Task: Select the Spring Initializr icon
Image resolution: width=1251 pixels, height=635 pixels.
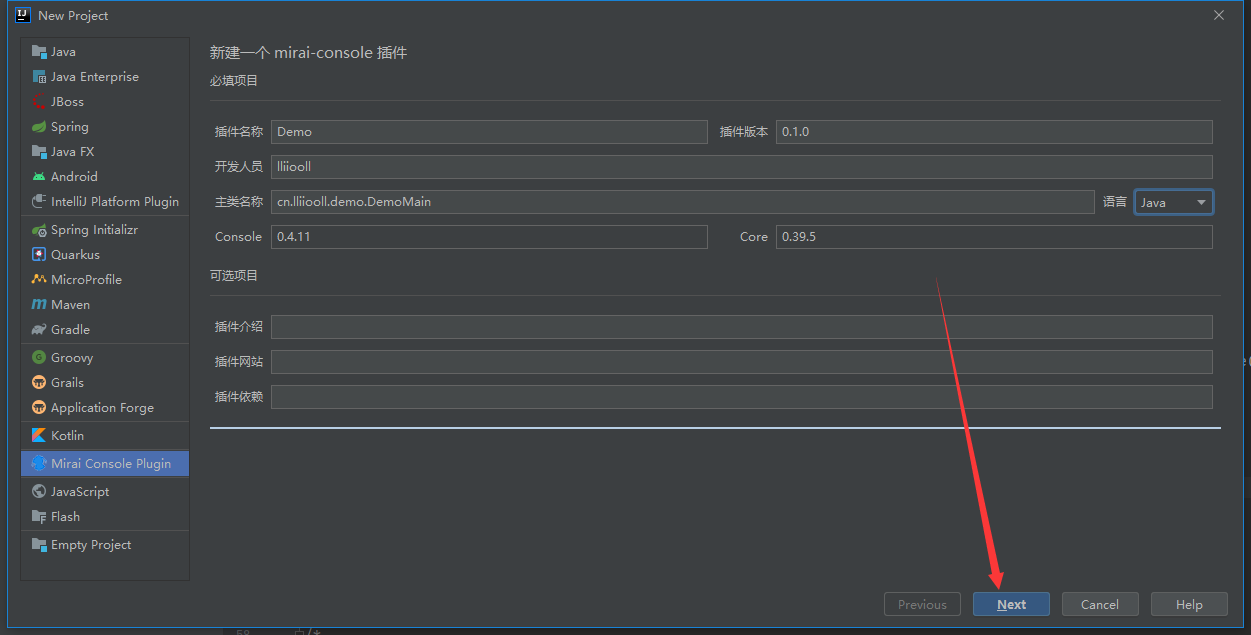Action: click(x=39, y=230)
